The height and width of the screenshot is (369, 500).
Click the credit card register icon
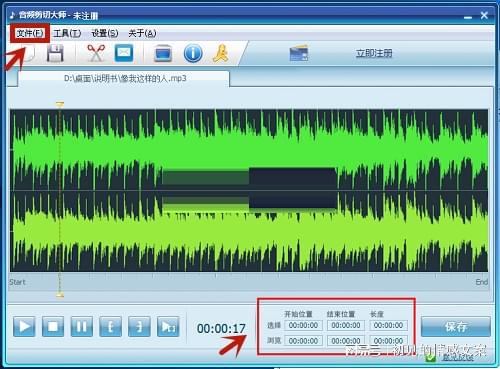299,53
